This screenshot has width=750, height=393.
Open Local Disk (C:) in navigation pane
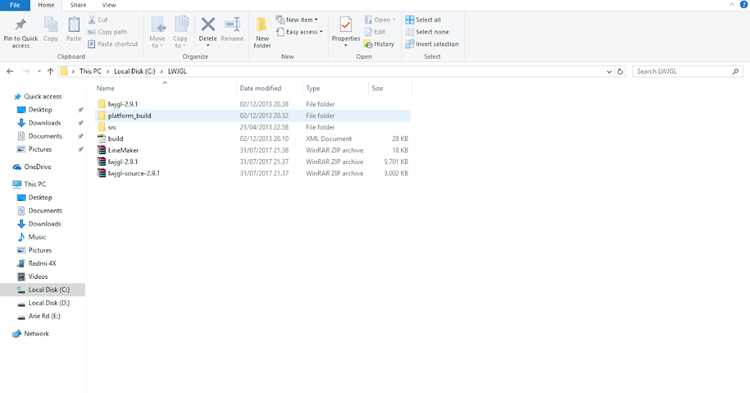click(x=43, y=290)
